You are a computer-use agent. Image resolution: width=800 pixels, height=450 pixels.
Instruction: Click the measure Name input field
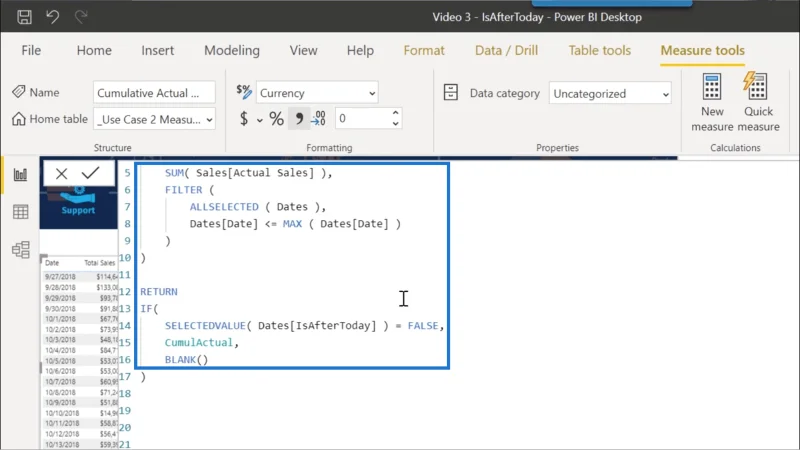[154, 93]
